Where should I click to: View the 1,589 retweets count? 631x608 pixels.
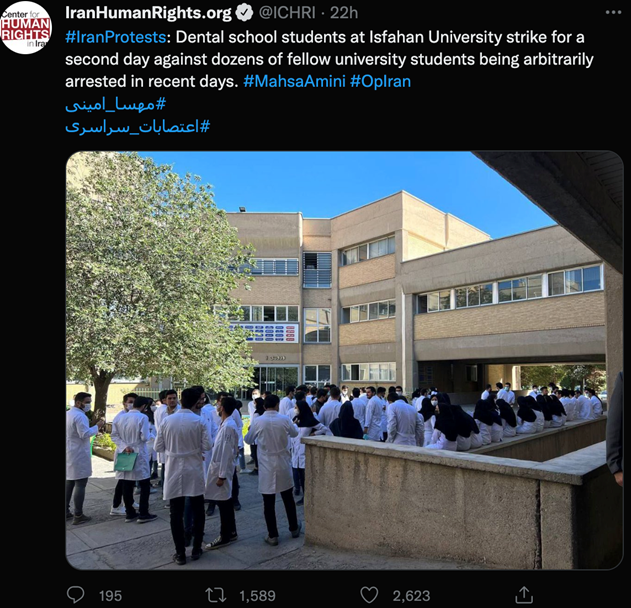258,596
